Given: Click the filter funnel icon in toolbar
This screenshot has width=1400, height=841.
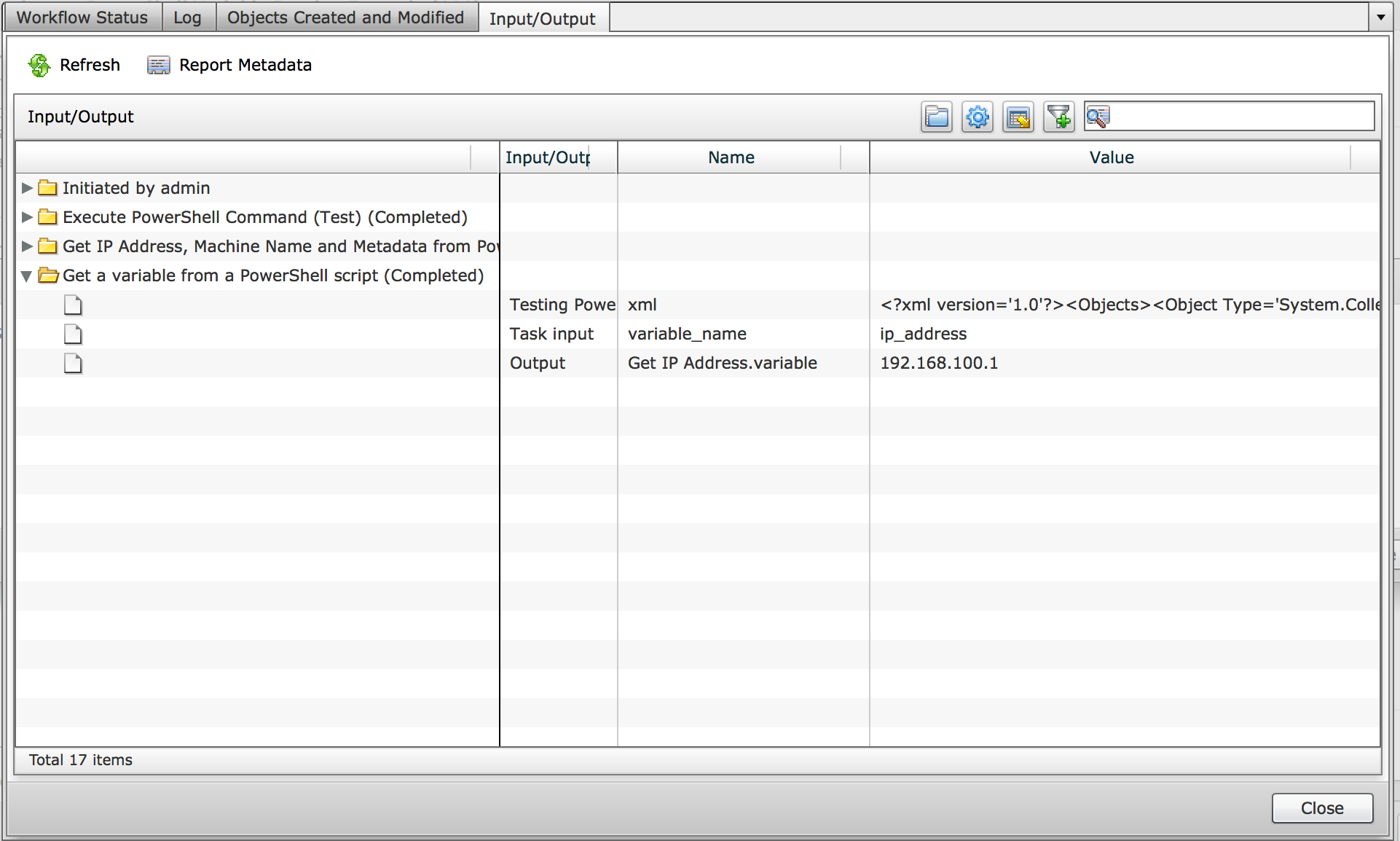Looking at the screenshot, I should (x=1057, y=117).
